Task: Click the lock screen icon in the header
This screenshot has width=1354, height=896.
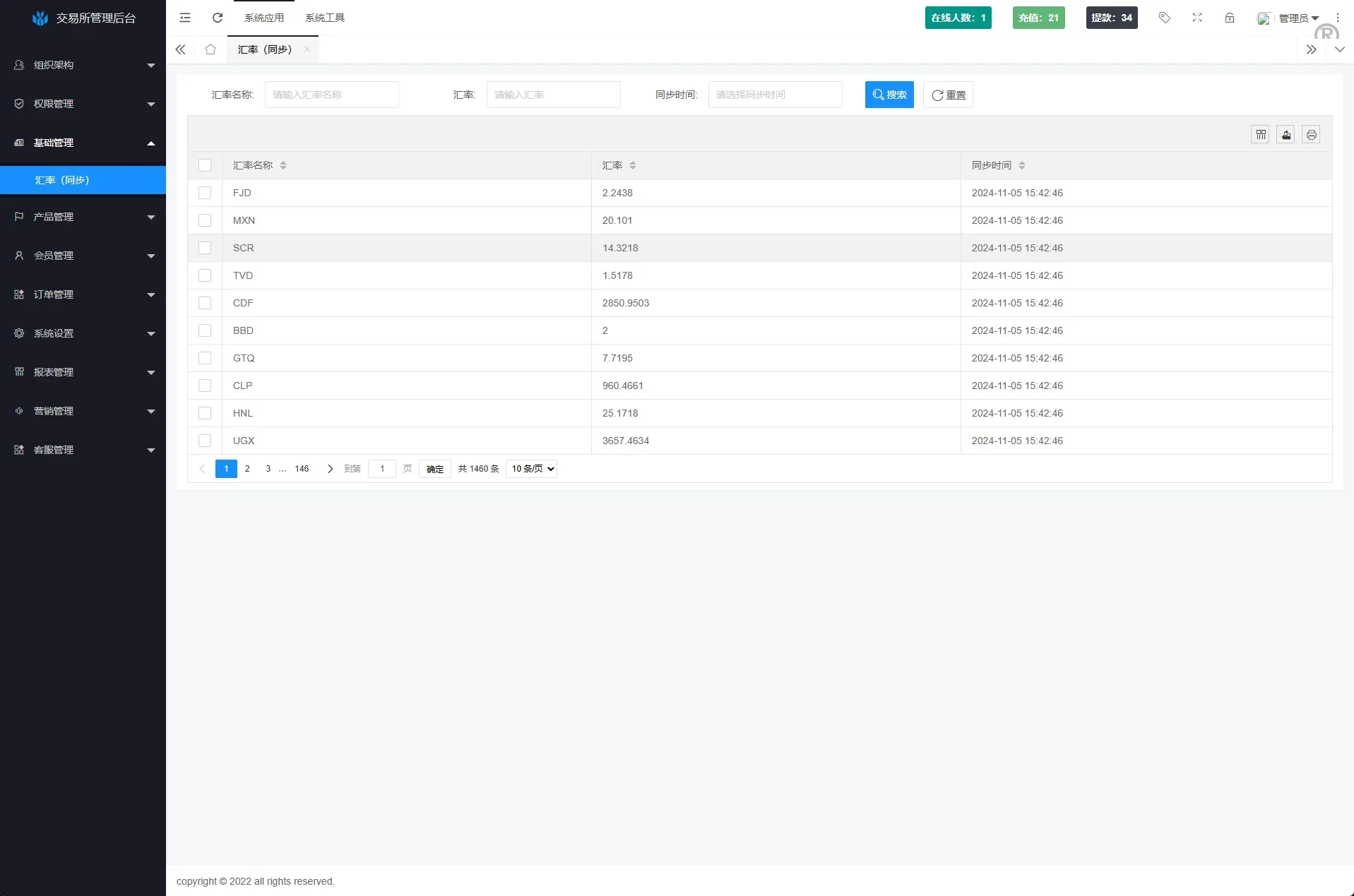Action: pyautogui.click(x=1229, y=18)
